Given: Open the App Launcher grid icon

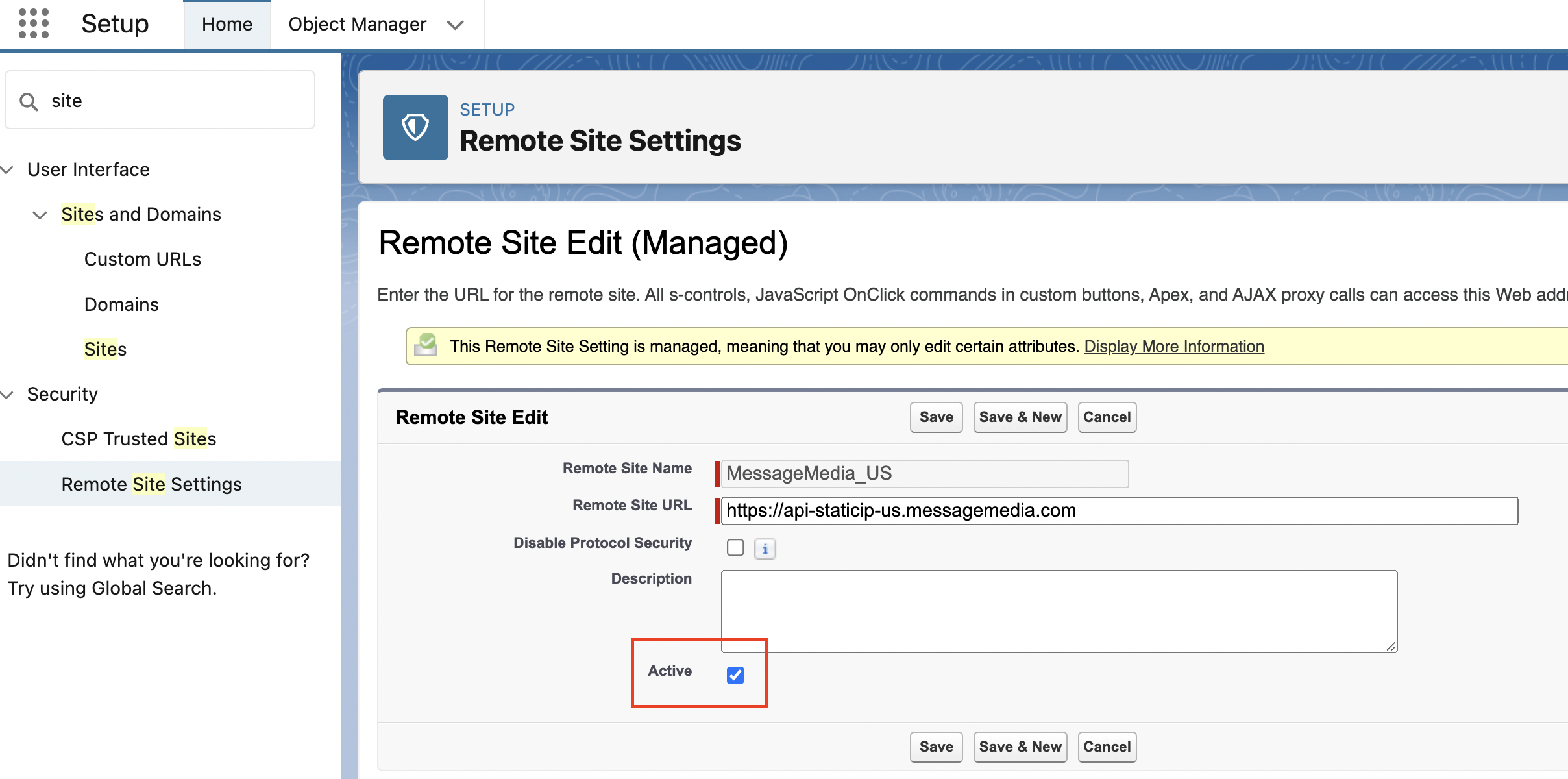Looking at the screenshot, I should 34,24.
